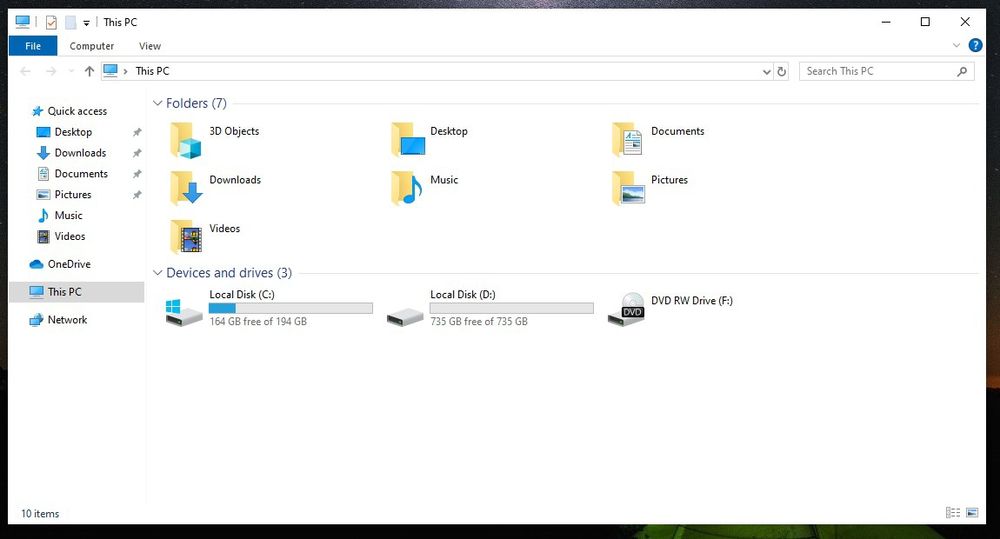Open the Pictures folder icon in Folders

tap(628, 188)
